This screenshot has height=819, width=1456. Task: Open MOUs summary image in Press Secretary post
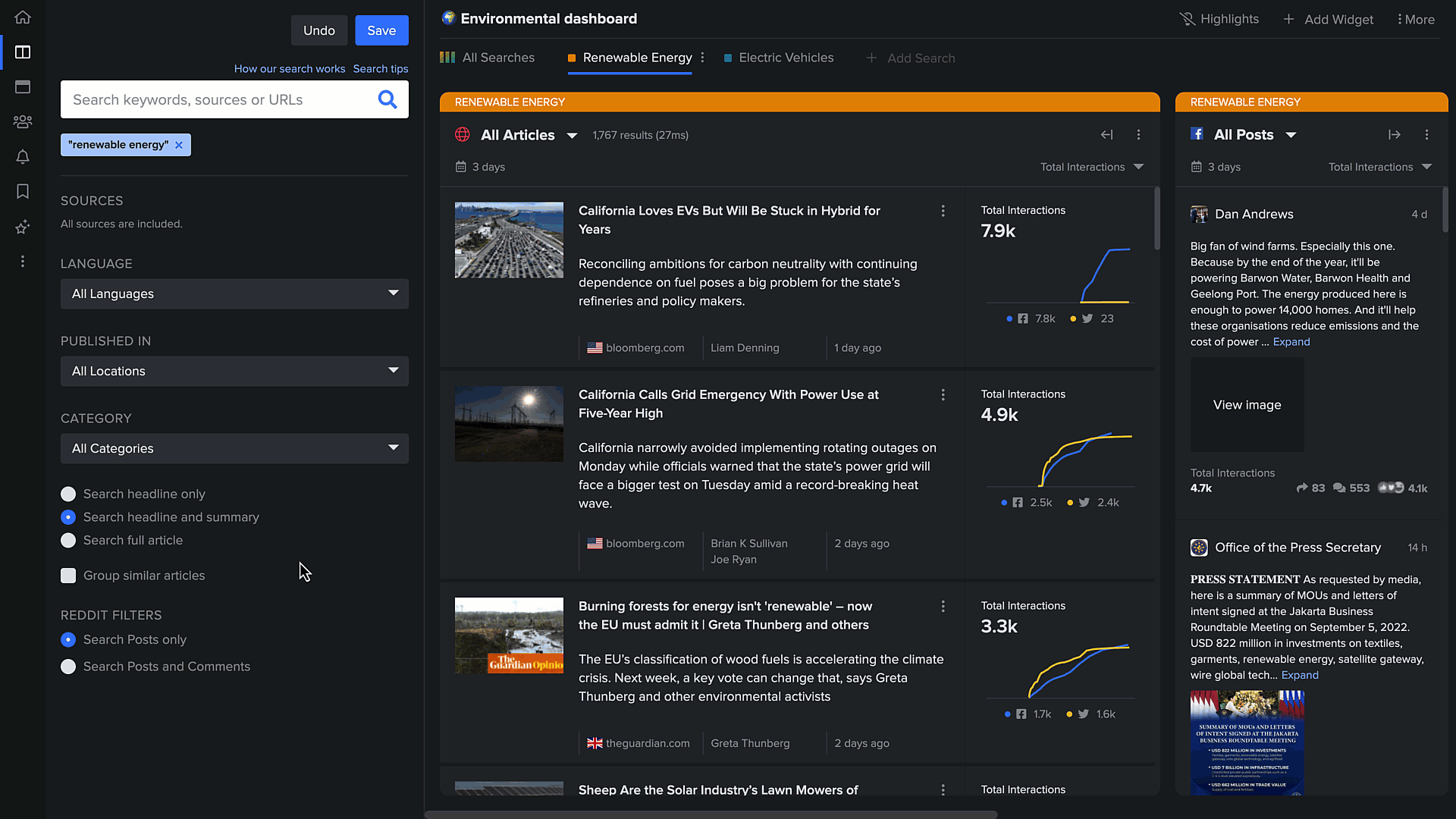click(x=1247, y=742)
